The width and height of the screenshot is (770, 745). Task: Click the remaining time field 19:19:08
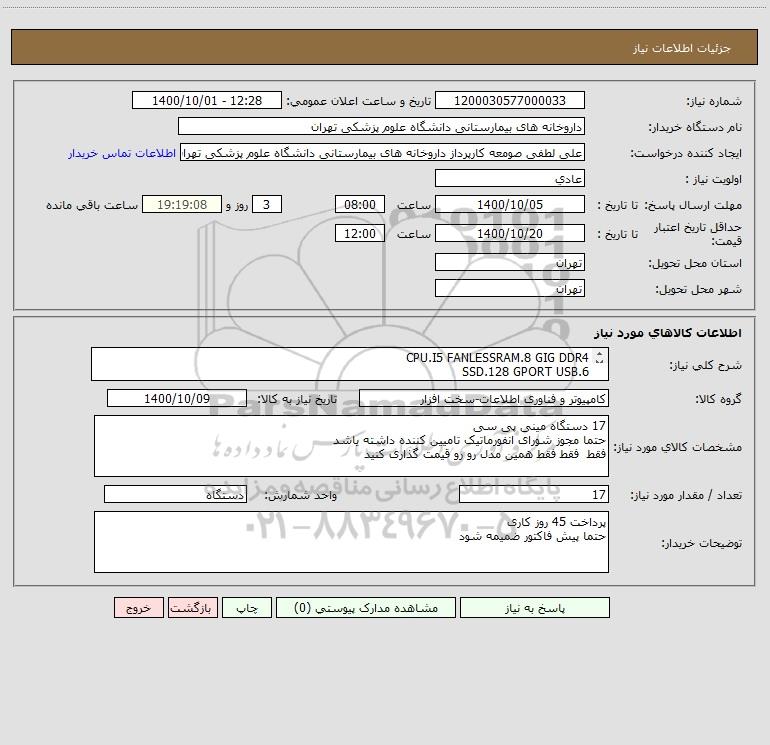click(x=182, y=204)
